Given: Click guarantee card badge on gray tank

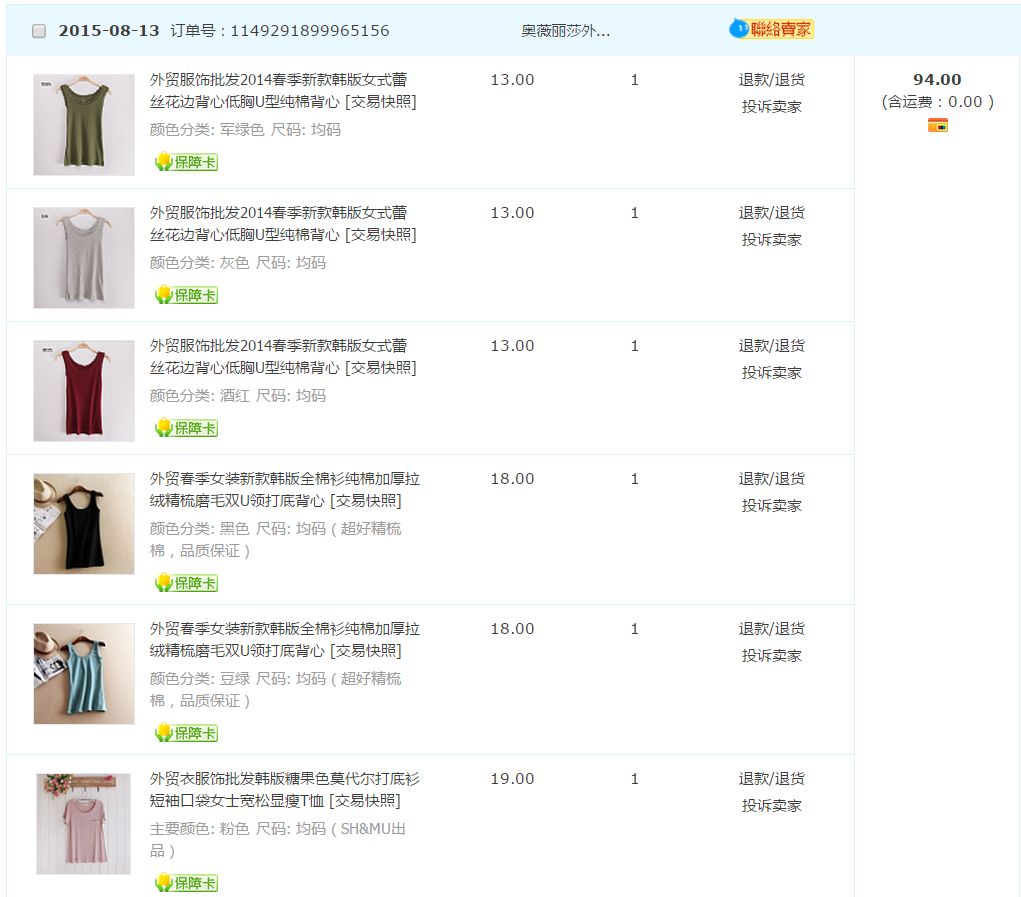Looking at the screenshot, I should [186, 295].
